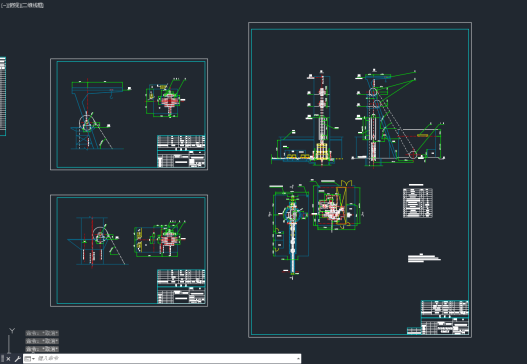
Task: Select the title block of large right sheet
Action: click(445, 317)
